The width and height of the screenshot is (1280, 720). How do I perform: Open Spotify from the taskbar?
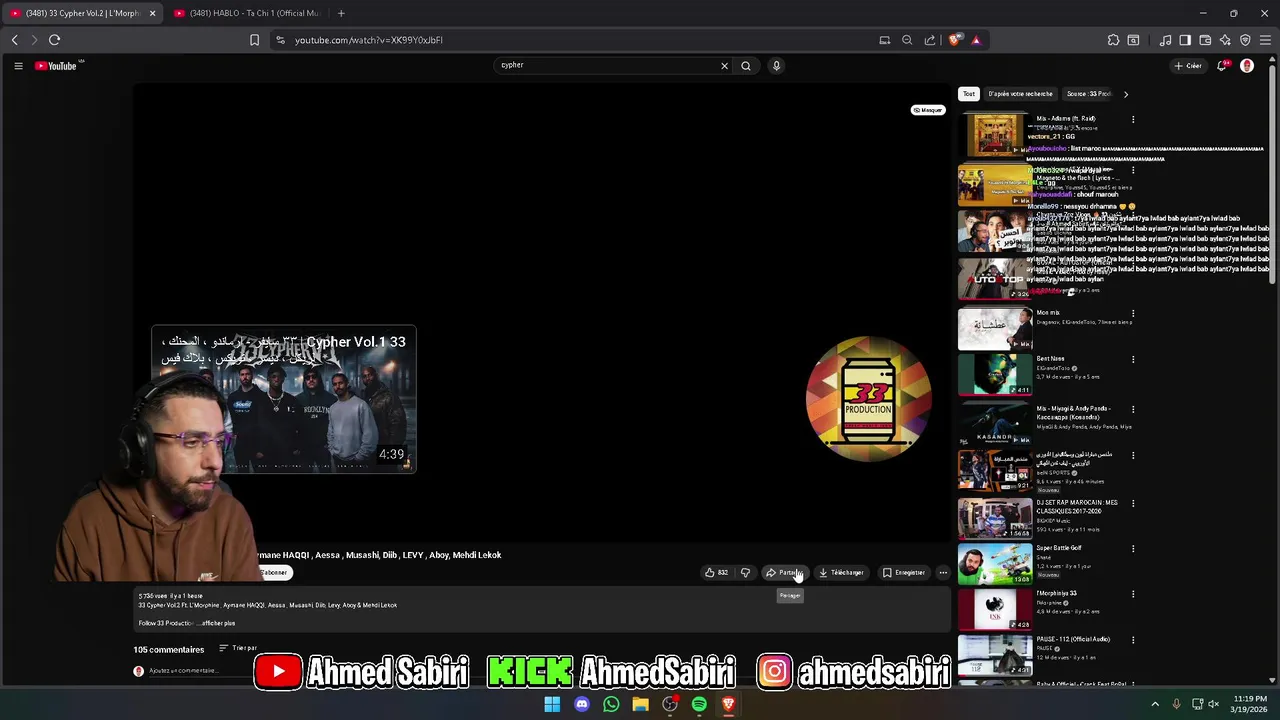point(699,704)
